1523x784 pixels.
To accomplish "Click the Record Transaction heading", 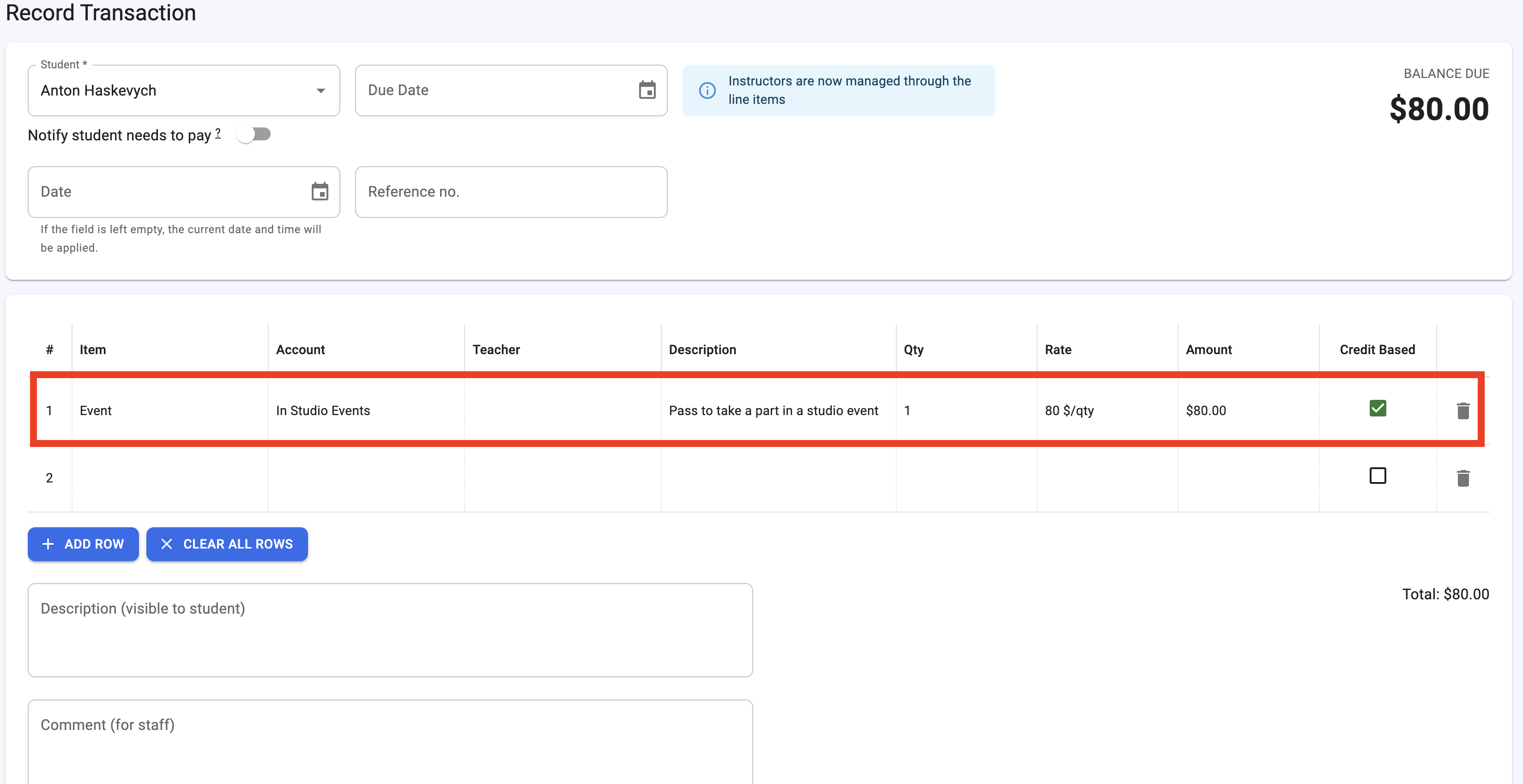I will click(x=101, y=12).
